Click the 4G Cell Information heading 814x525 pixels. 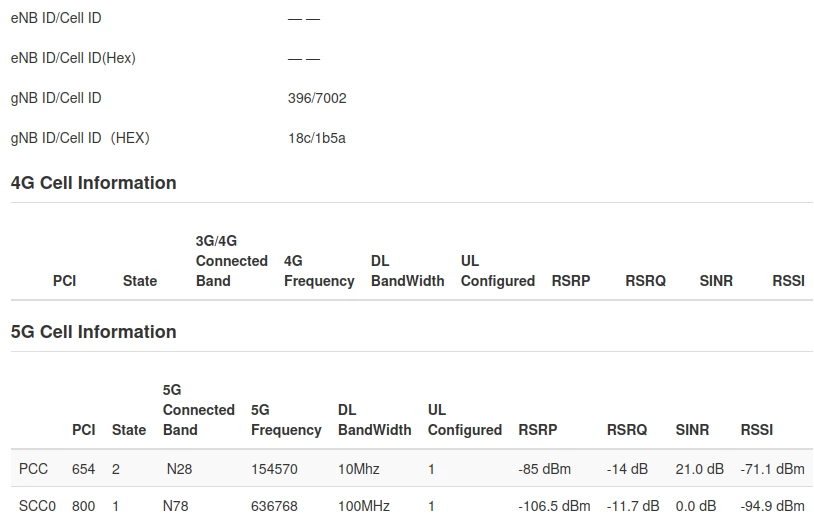pyautogui.click(x=93, y=183)
